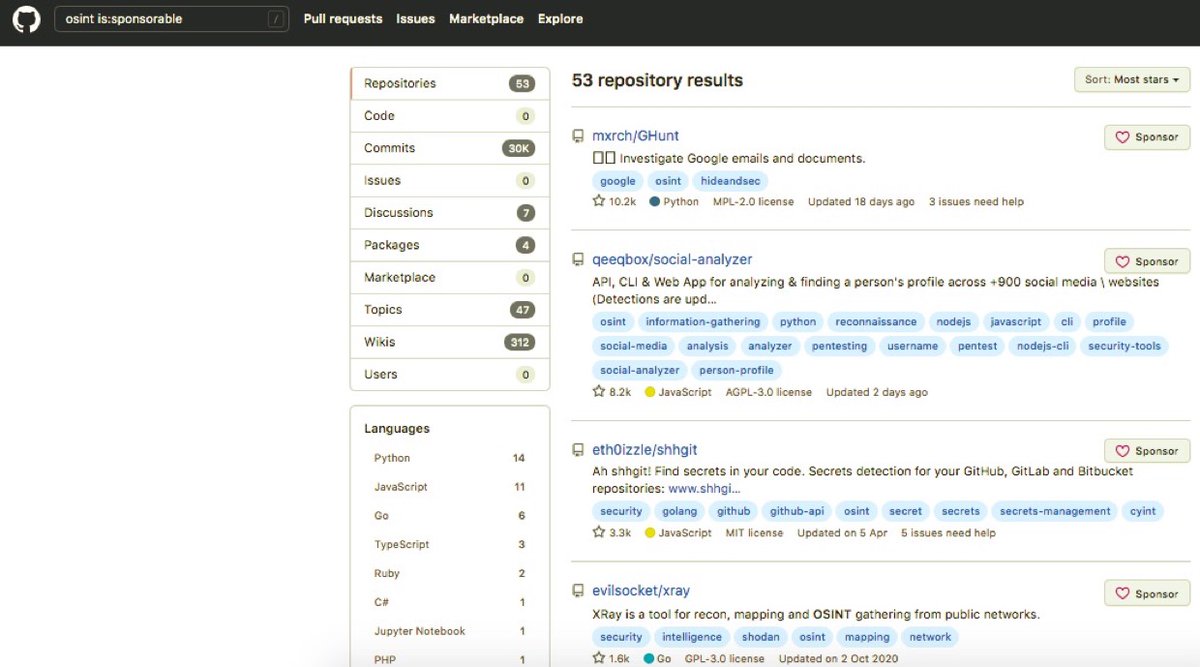The image size is (1200, 667).
Task: Click repo icon beside qeeqbox/social-analyzer
Action: [x=578, y=260]
